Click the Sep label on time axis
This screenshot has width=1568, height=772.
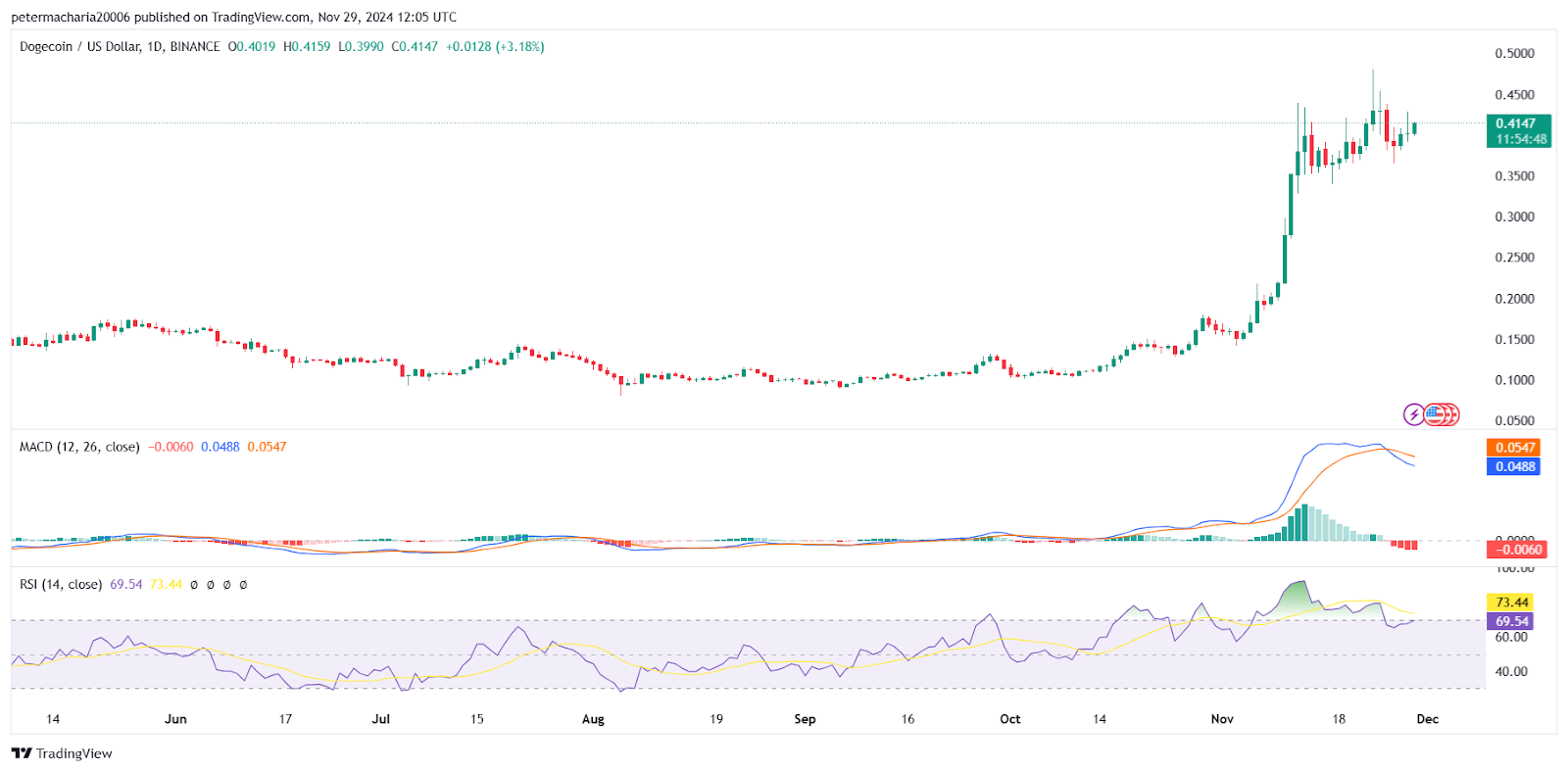805,719
